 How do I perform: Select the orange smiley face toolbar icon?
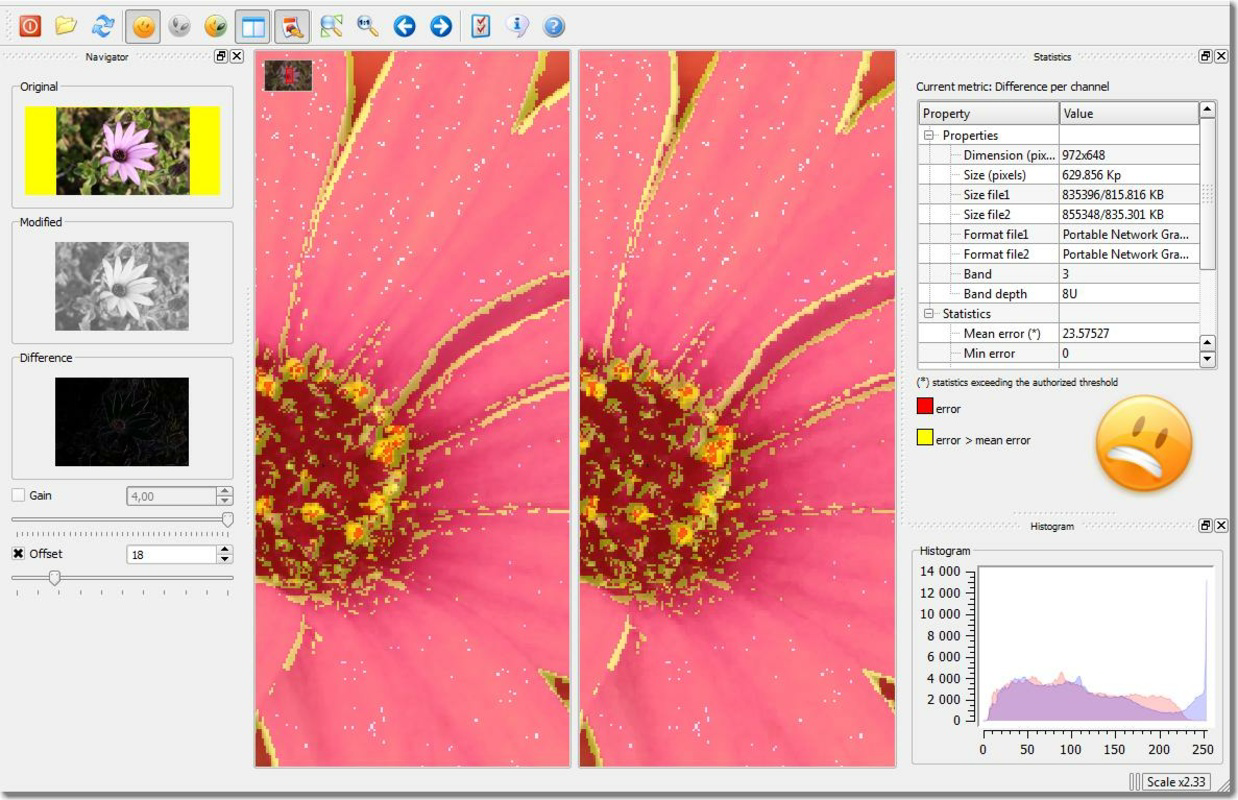pos(144,26)
